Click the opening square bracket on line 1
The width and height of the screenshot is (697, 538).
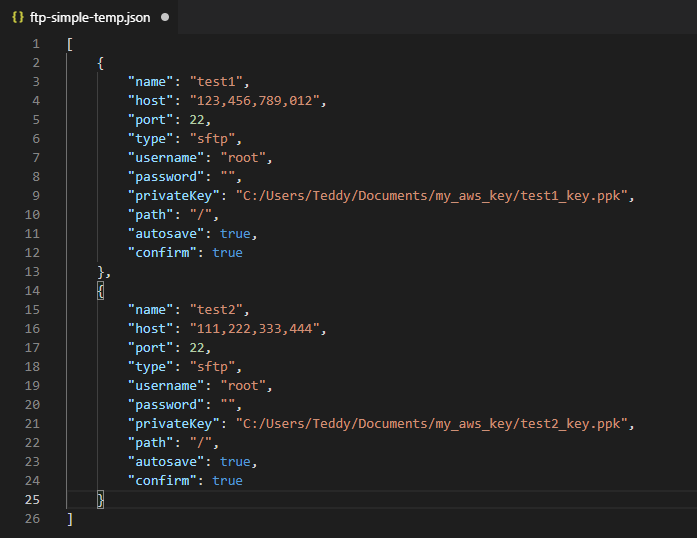point(70,44)
